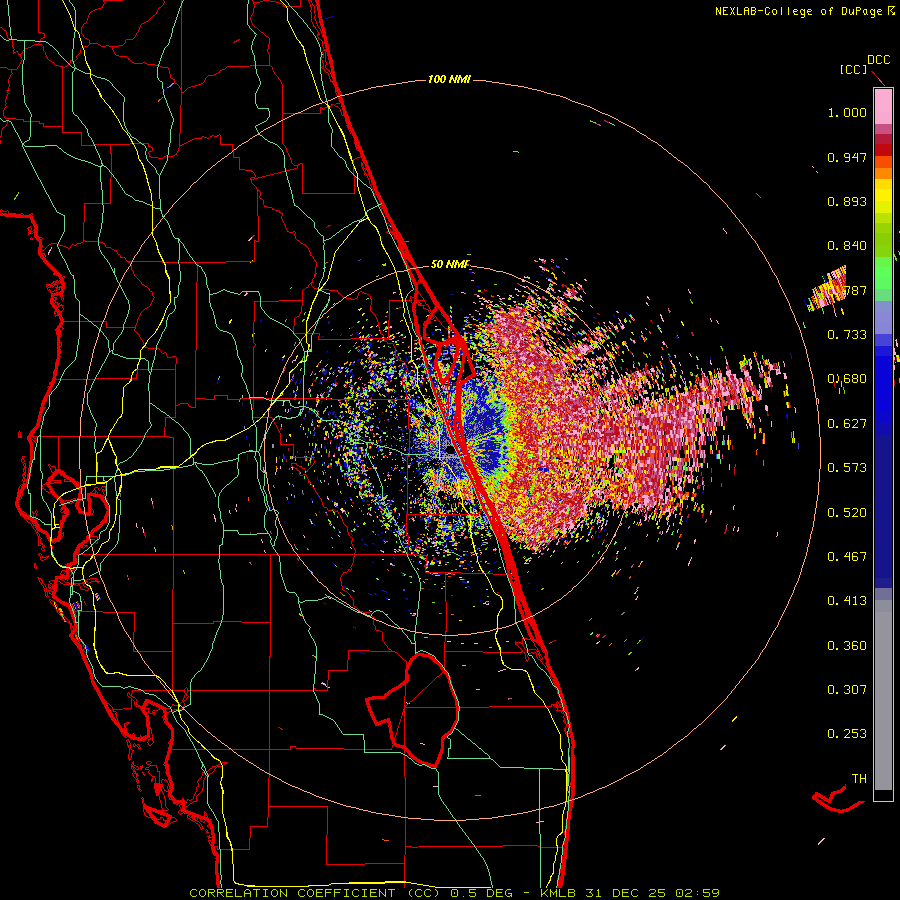
Task: Click the 0.360 scale label
Action: [x=847, y=646]
